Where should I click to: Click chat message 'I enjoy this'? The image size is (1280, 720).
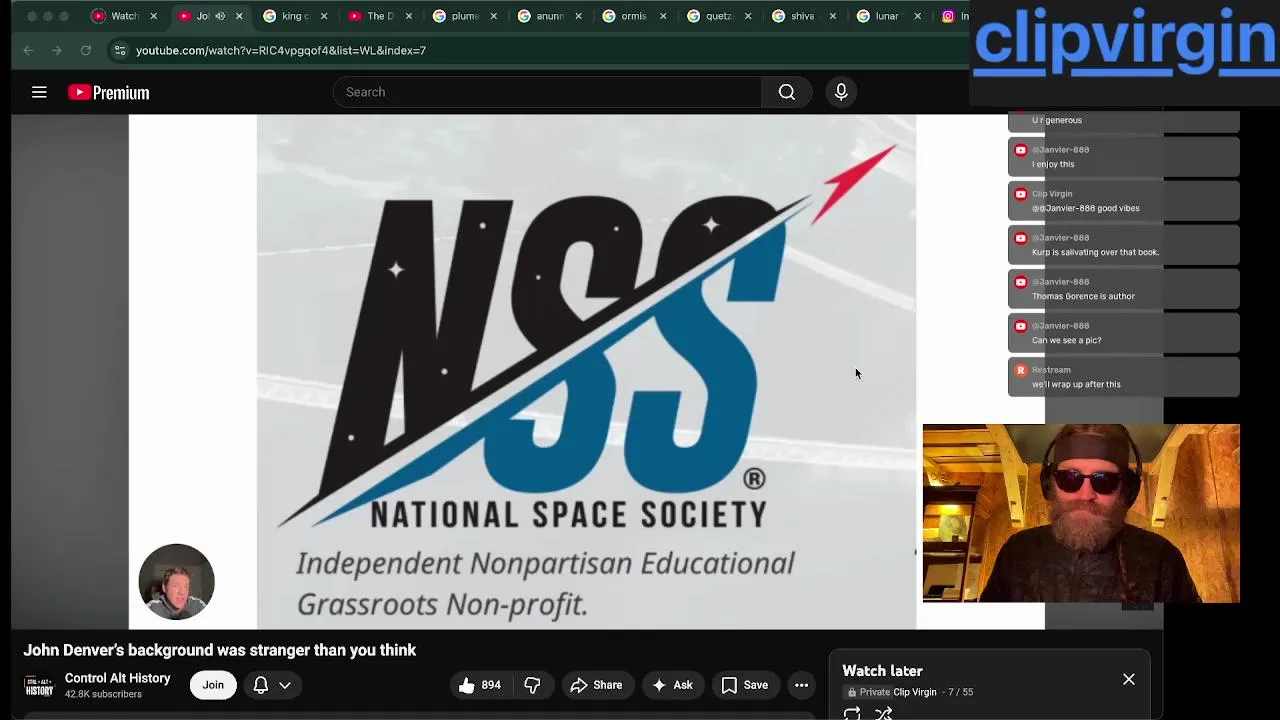(x=1053, y=164)
